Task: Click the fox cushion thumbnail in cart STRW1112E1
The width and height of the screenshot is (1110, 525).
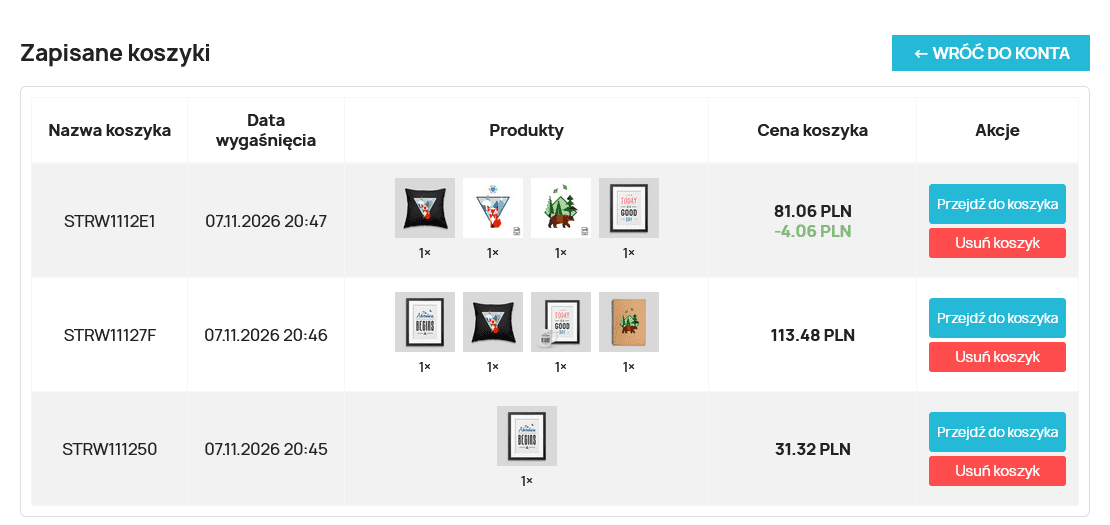Action: [425, 208]
